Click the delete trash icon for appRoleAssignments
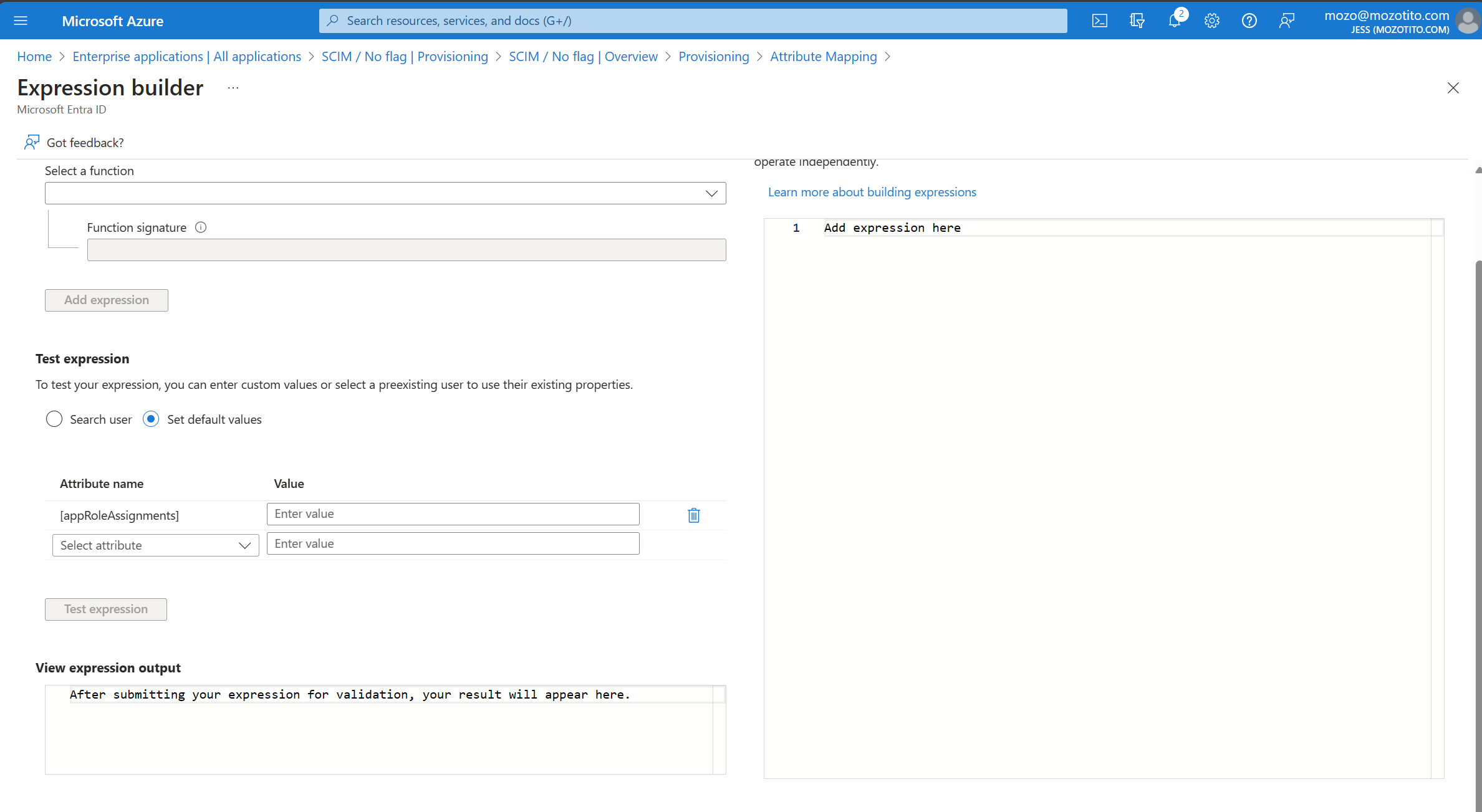The image size is (1482, 812). [694, 515]
